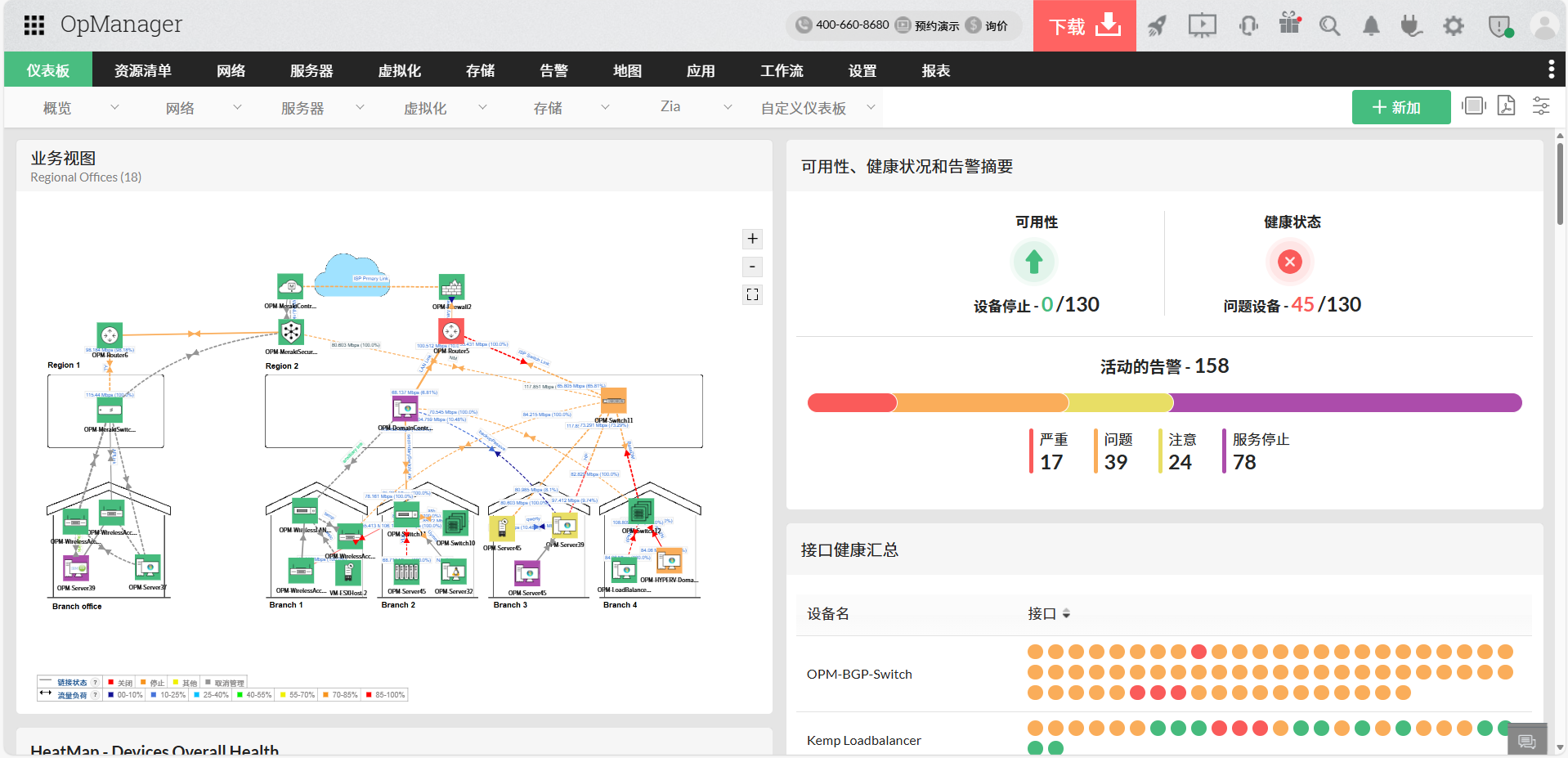Open the gift/what's new icon
Screen dimensions: 1568x758
point(1289,25)
